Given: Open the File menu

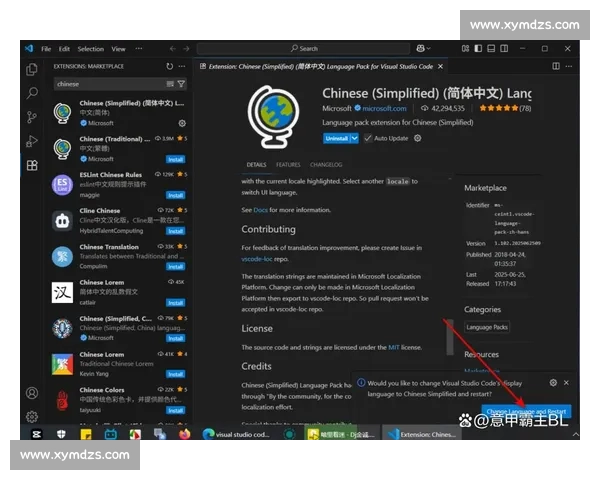Looking at the screenshot, I should (46, 49).
